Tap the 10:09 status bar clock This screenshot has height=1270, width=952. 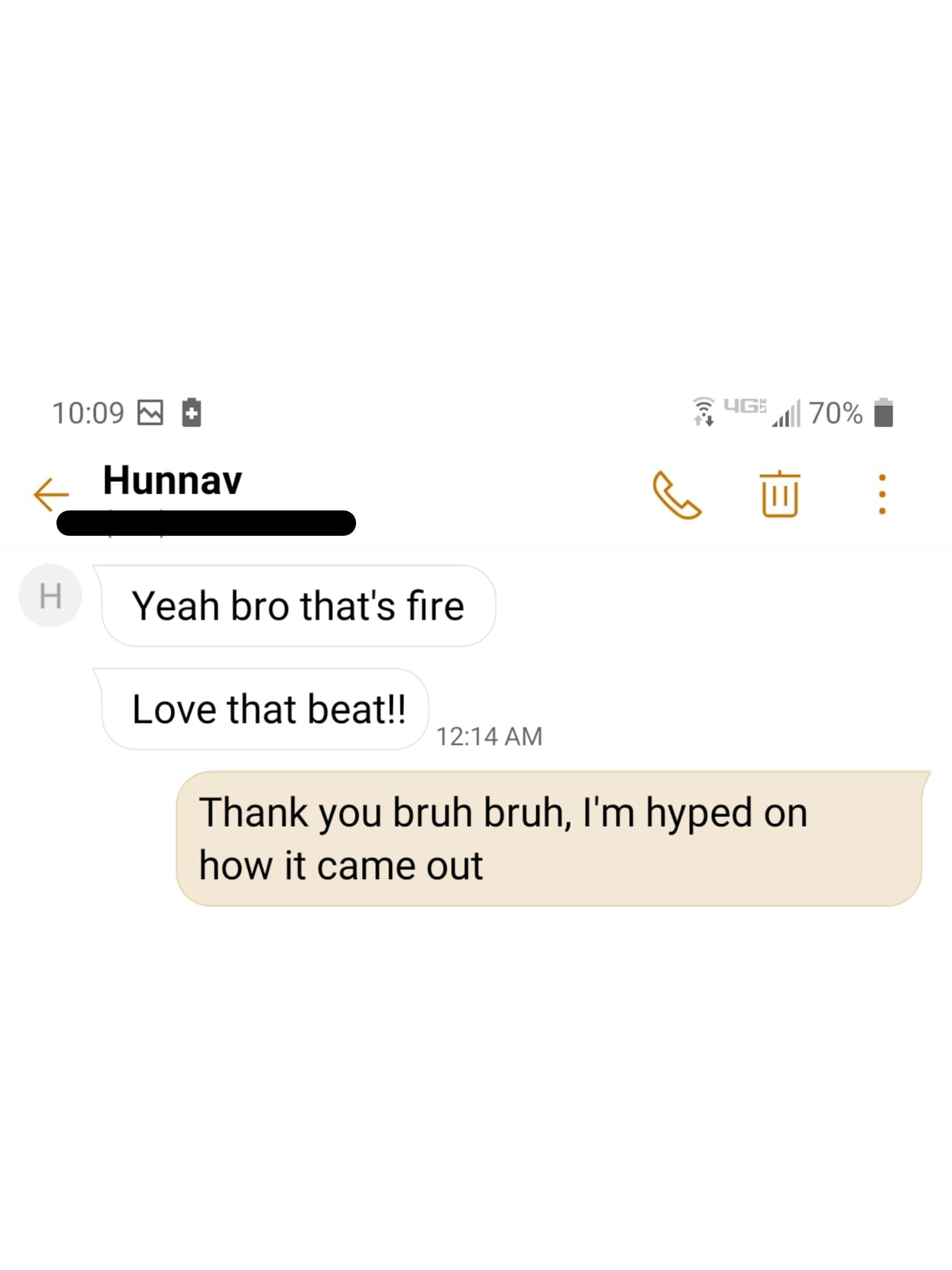coord(88,413)
